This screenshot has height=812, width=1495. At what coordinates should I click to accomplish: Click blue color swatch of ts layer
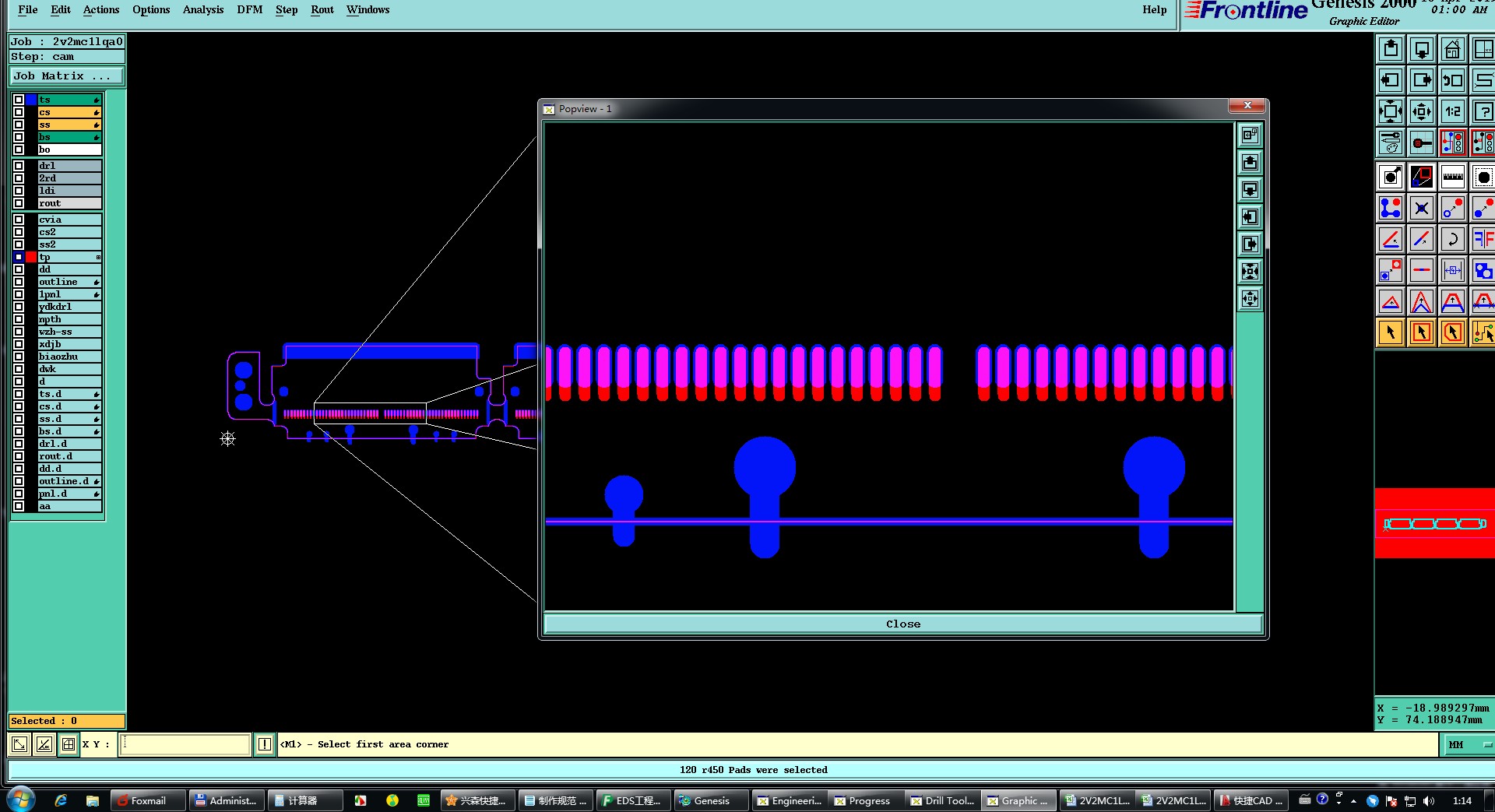click(x=31, y=100)
